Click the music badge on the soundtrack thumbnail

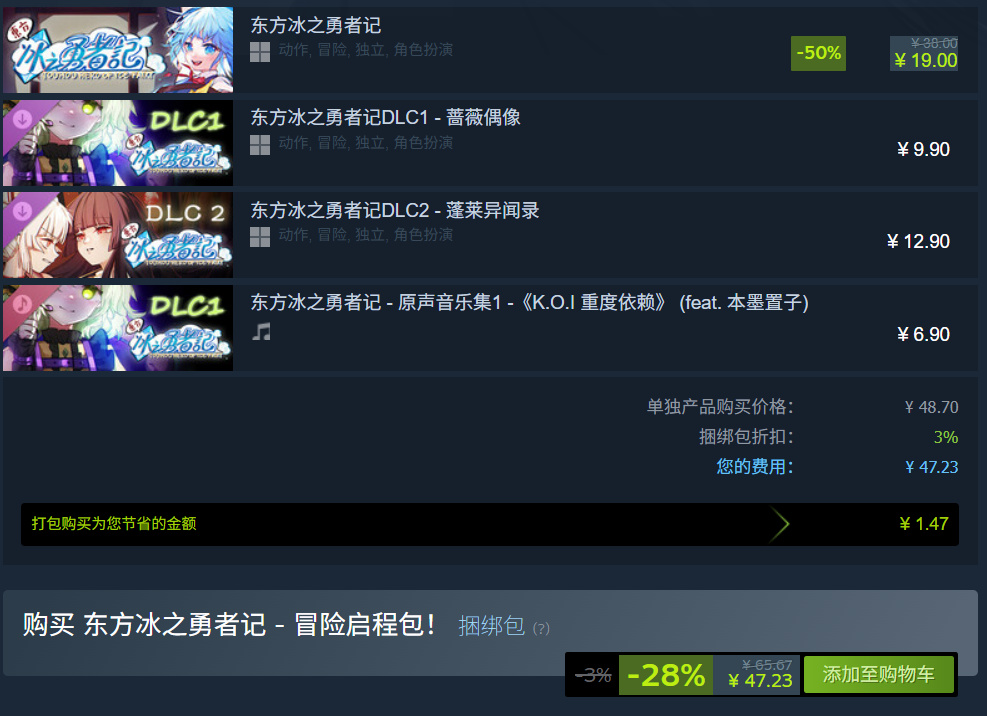[23, 304]
